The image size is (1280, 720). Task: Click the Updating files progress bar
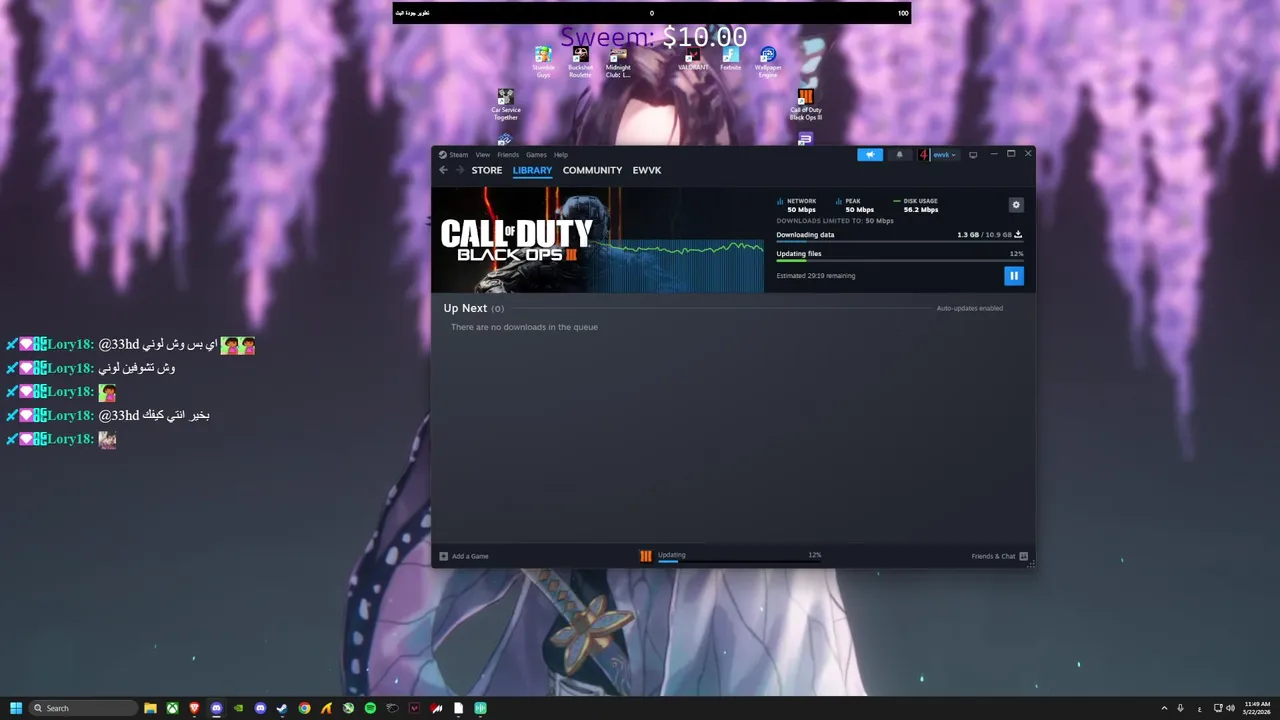pos(899,260)
